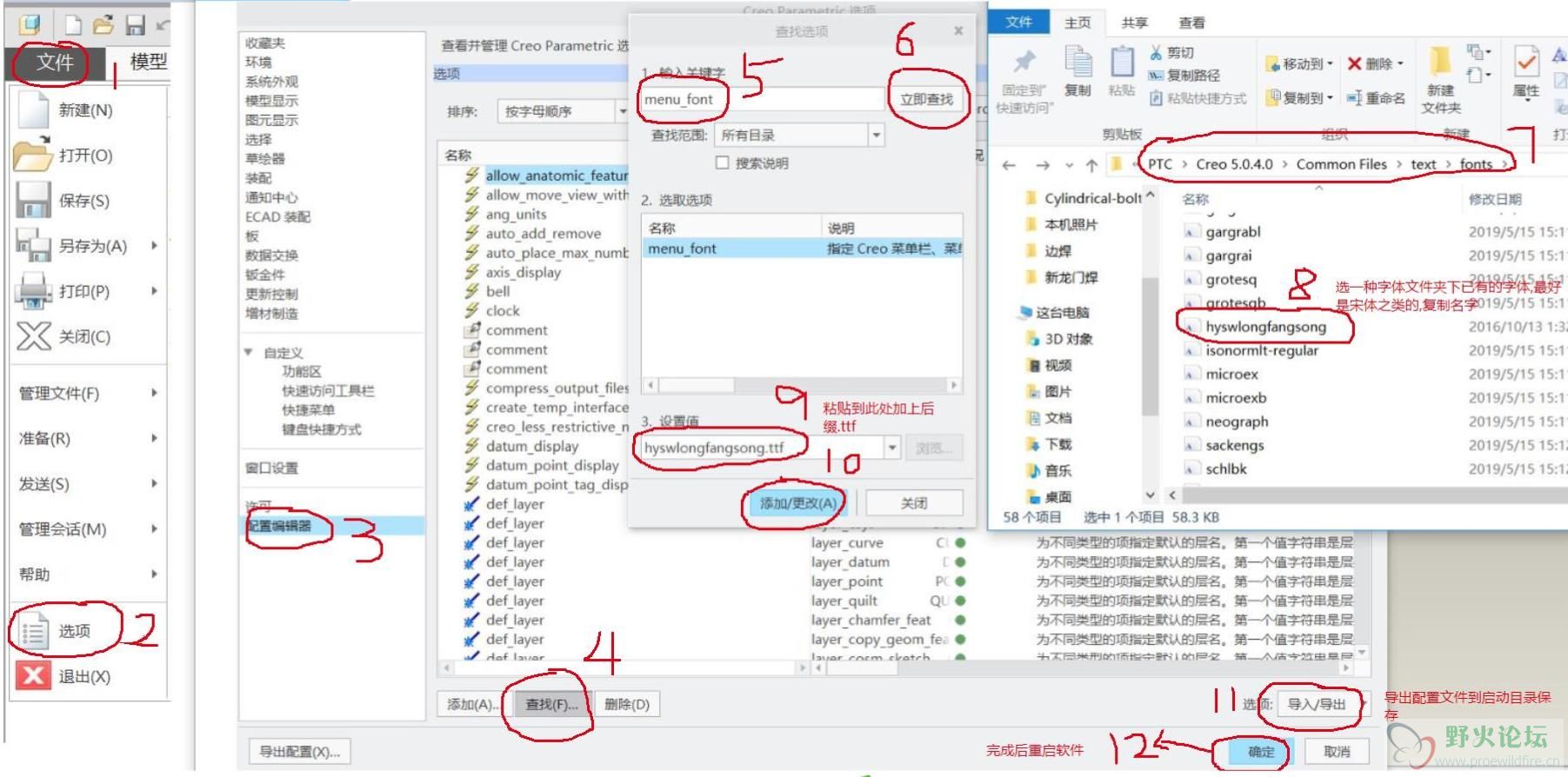Screen dimensions: 1568x777
Task: Click the 立即查找 button
Action: pos(926,99)
